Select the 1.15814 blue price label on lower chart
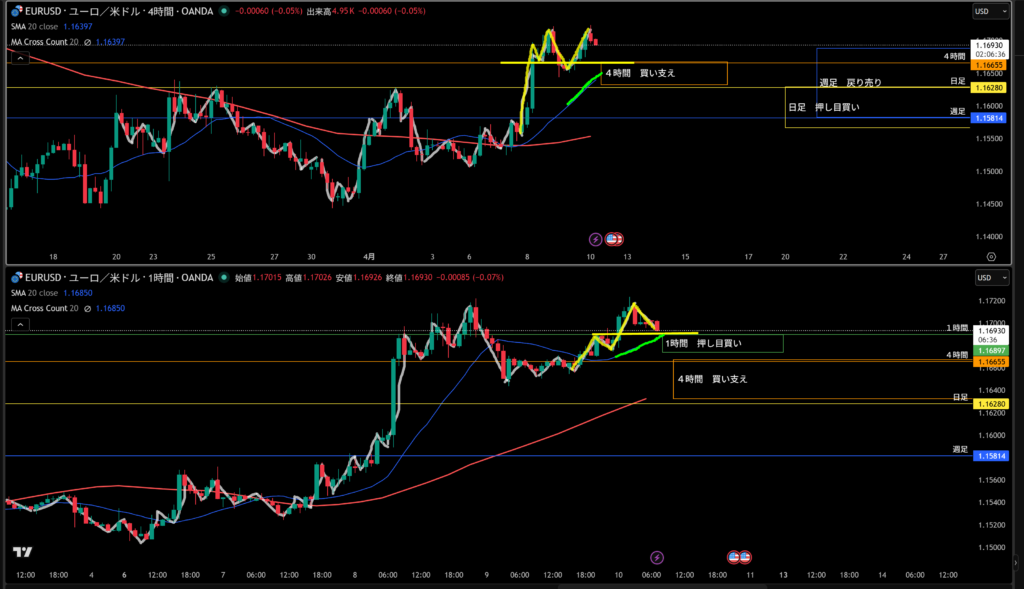Screen dimensions: 1024x589 pyautogui.click(x=988, y=456)
